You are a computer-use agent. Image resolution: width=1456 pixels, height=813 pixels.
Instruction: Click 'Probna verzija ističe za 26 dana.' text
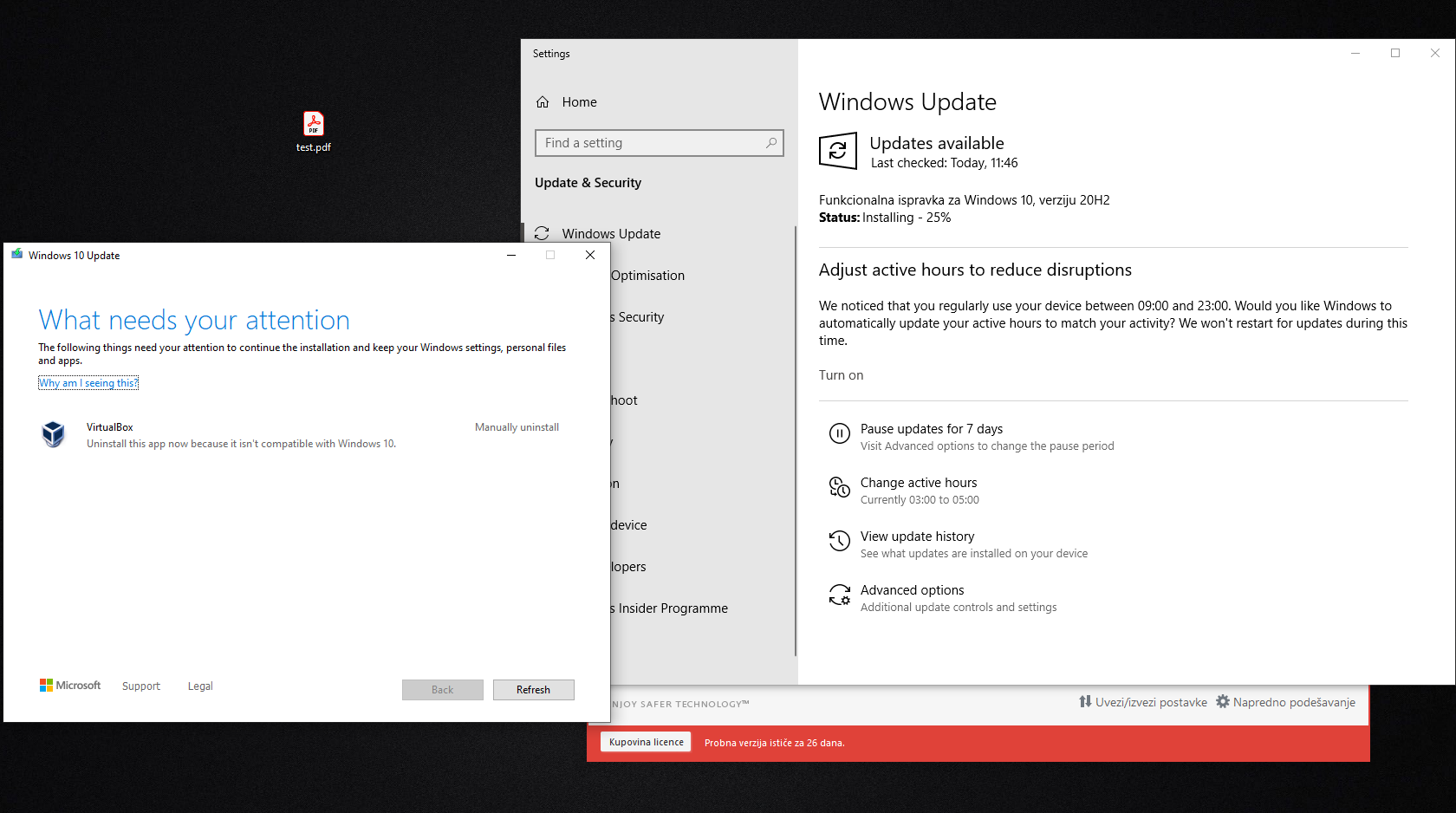point(774,743)
